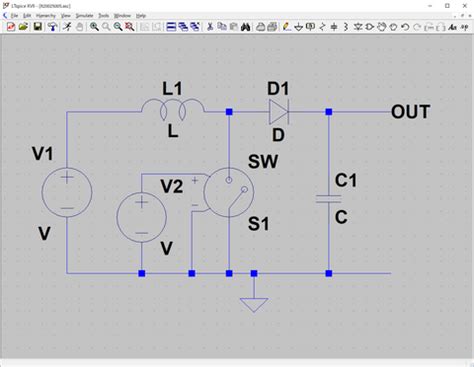Place a Ground symbol tool
Viewport: 474px width, 367px height.
click(298, 27)
